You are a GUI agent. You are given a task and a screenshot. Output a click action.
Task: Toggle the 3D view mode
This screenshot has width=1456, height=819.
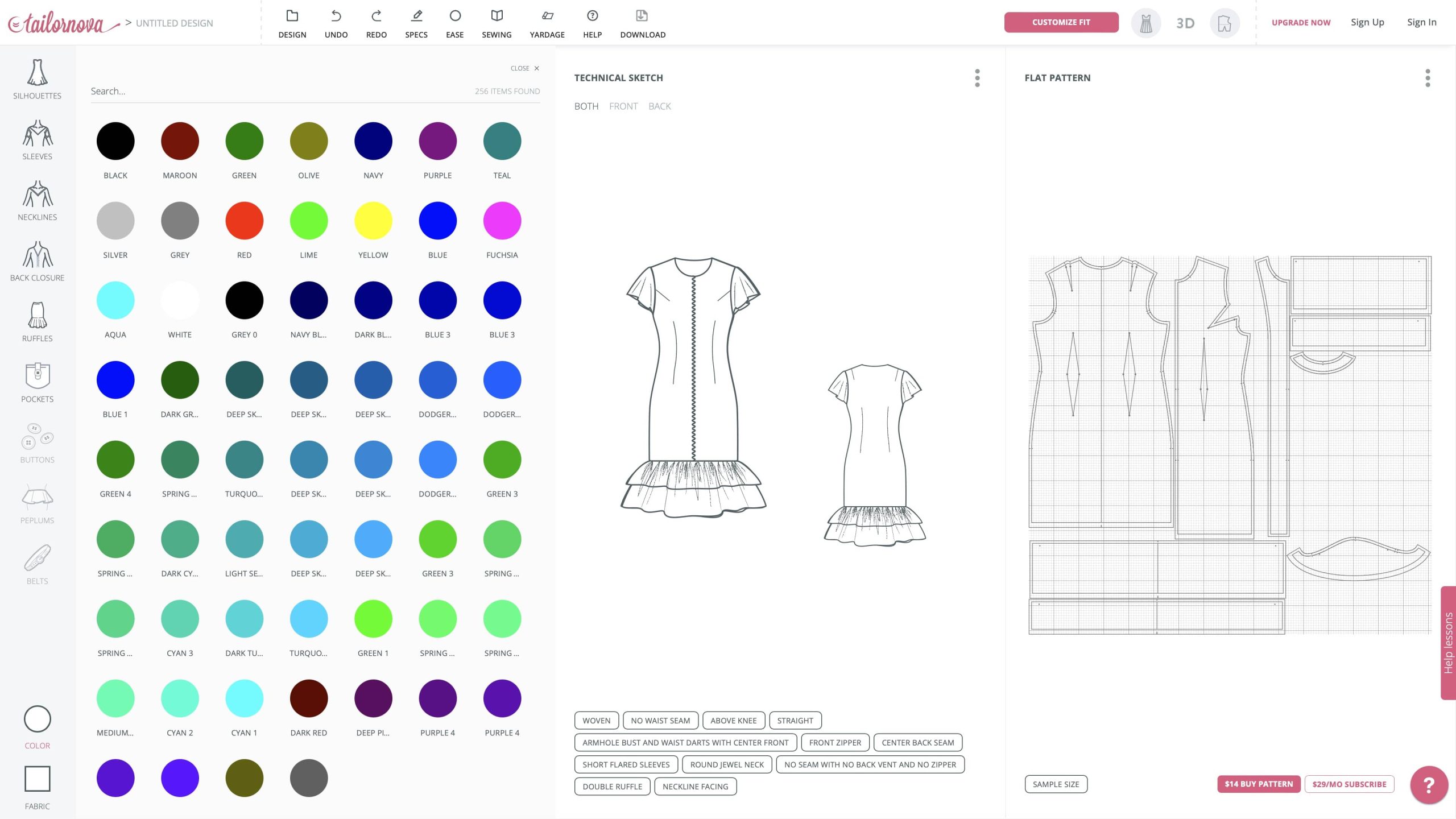pyautogui.click(x=1185, y=23)
